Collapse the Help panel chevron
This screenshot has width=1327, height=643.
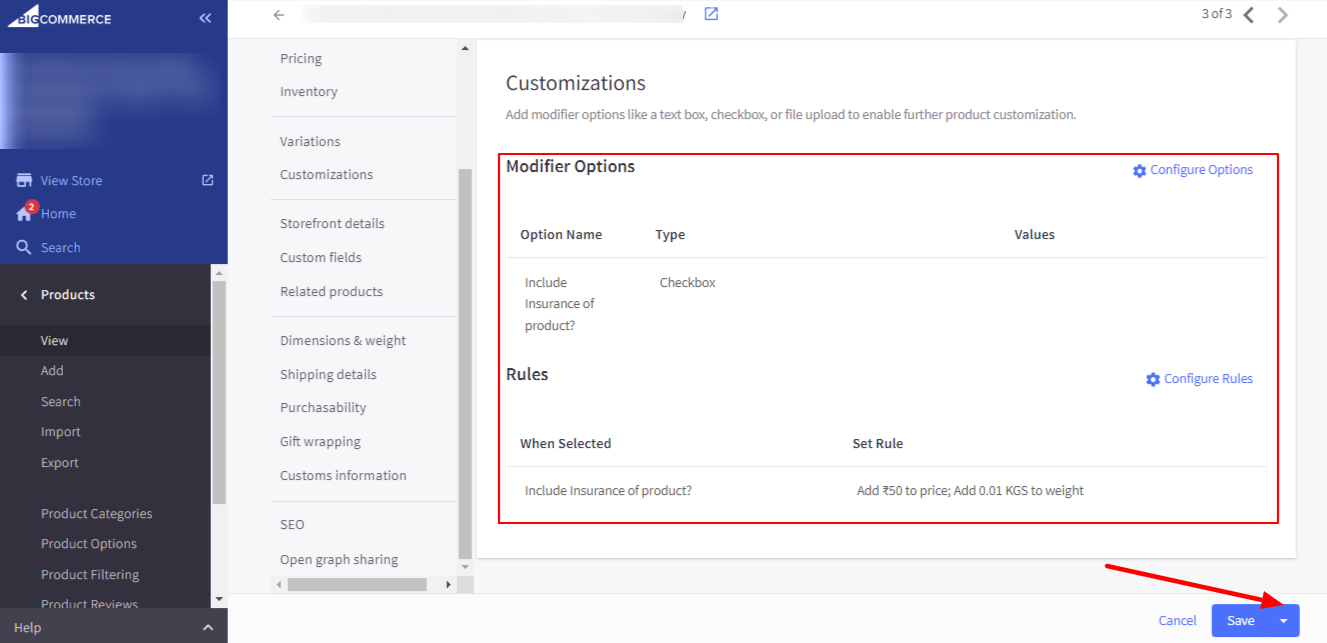click(x=207, y=627)
